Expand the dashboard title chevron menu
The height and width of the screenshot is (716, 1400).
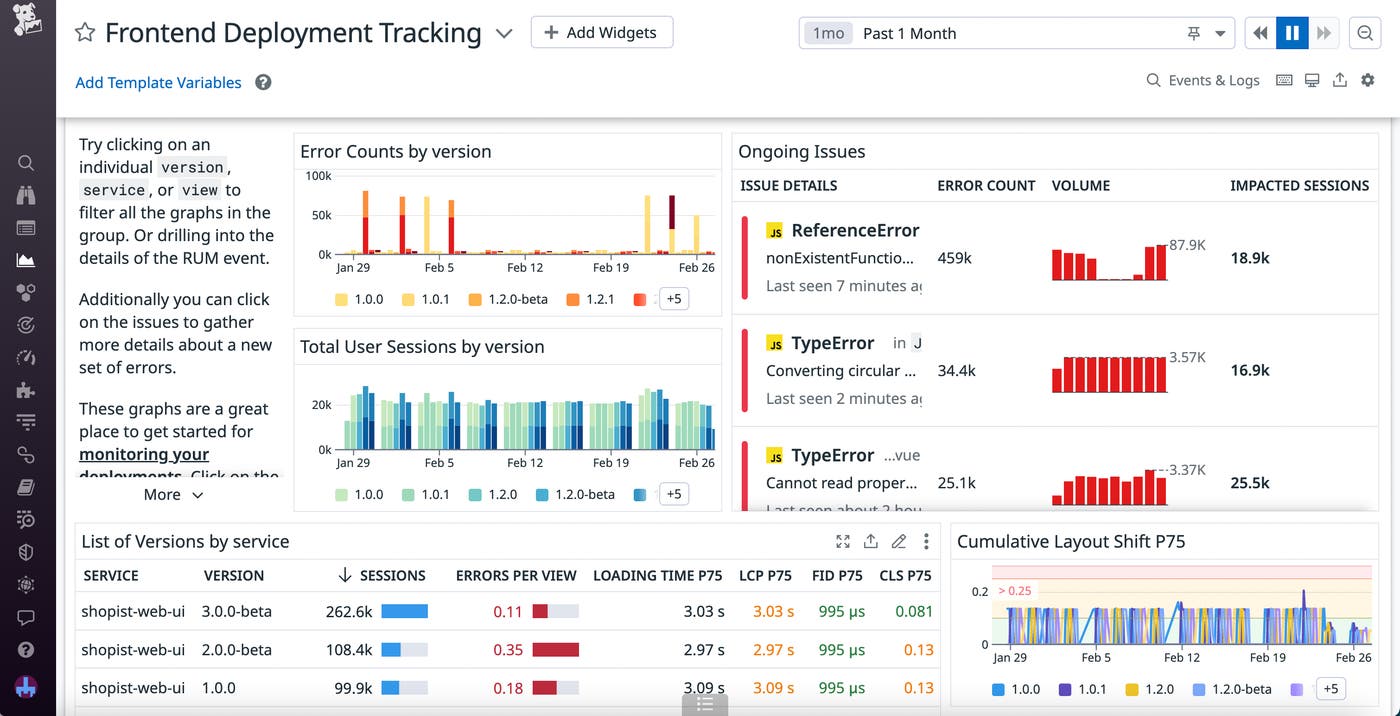[x=504, y=33]
